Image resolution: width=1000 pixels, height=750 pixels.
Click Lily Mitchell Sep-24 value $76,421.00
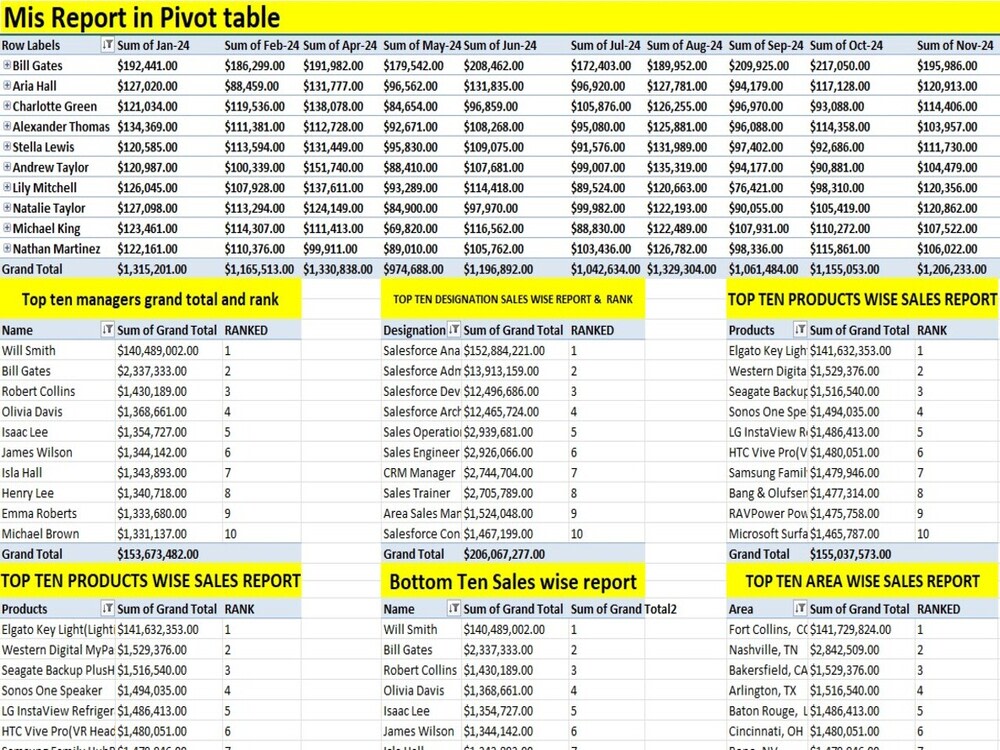[x=756, y=188]
